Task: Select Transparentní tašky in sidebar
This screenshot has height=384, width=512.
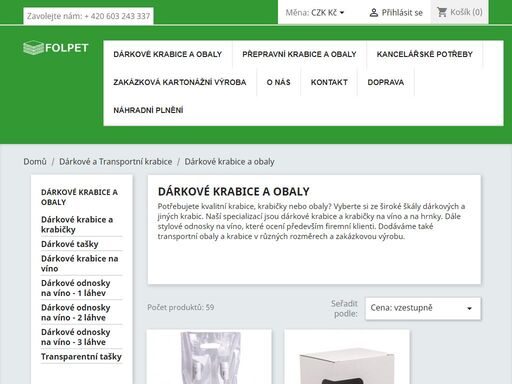Action: pos(81,357)
